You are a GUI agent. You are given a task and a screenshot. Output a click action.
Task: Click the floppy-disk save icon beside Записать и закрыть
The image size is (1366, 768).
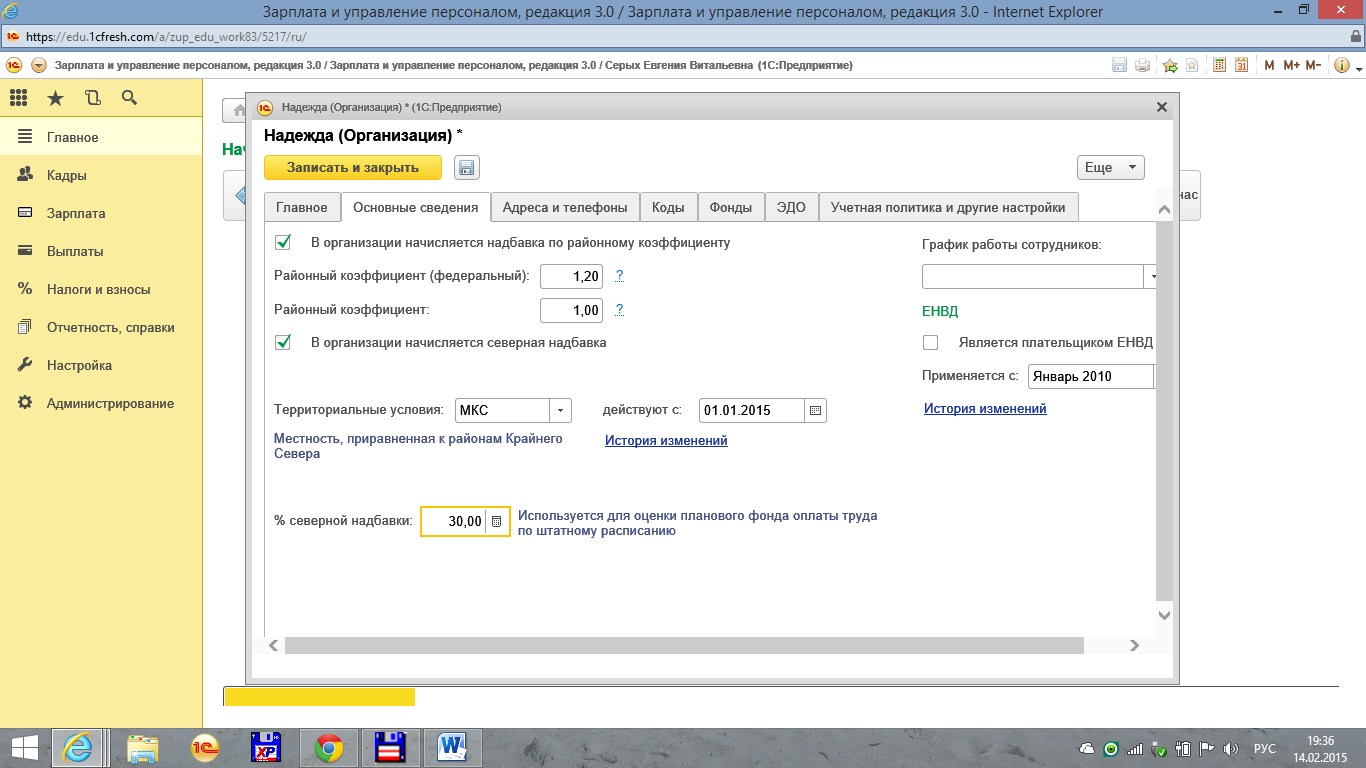click(x=467, y=168)
